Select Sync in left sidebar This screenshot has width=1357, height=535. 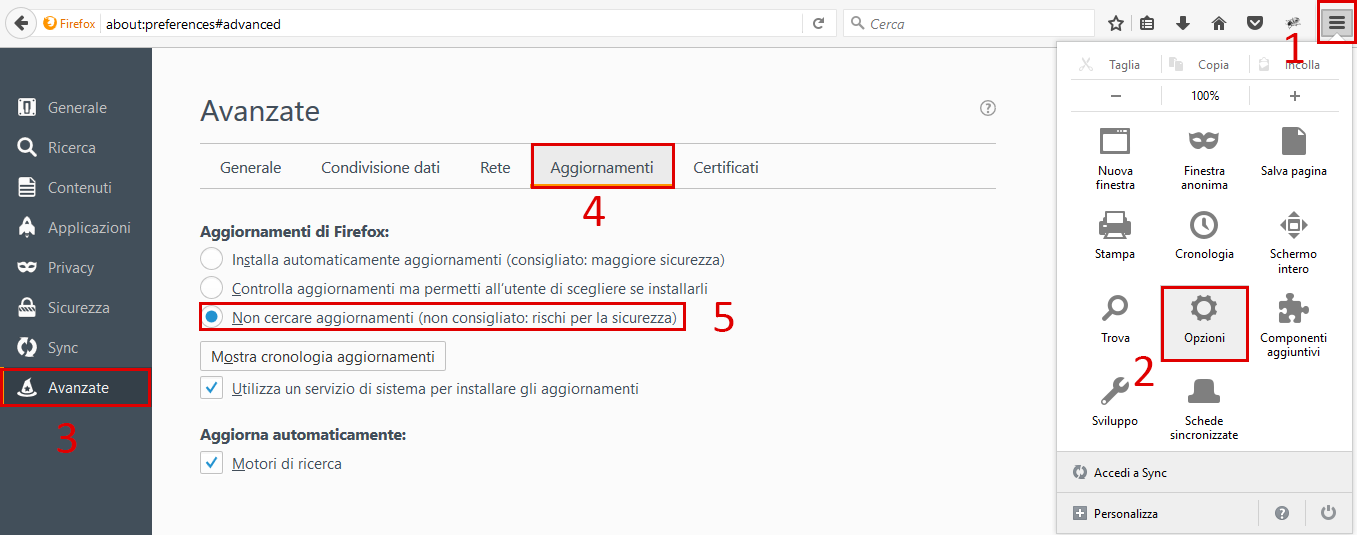click(x=76, y=348)
